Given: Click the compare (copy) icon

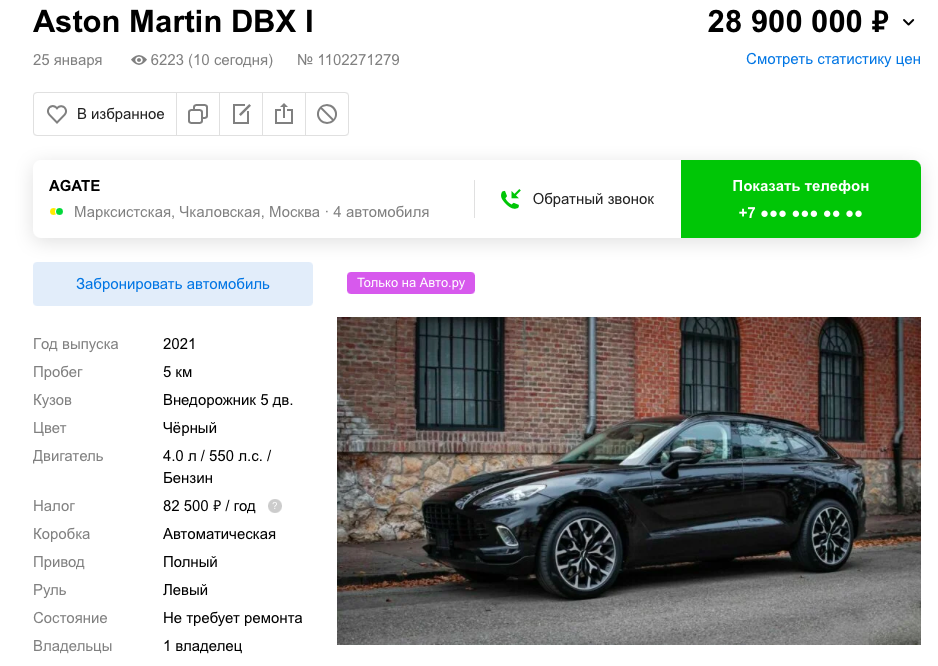Looking at the screenshot, I should (198, 114).
